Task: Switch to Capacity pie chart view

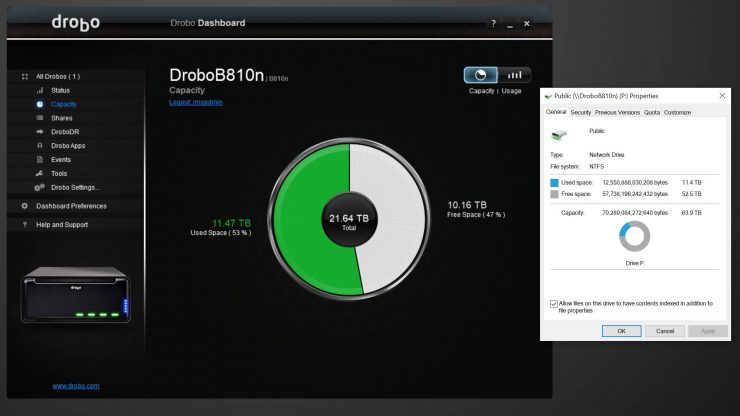Action: click(480, 75)
